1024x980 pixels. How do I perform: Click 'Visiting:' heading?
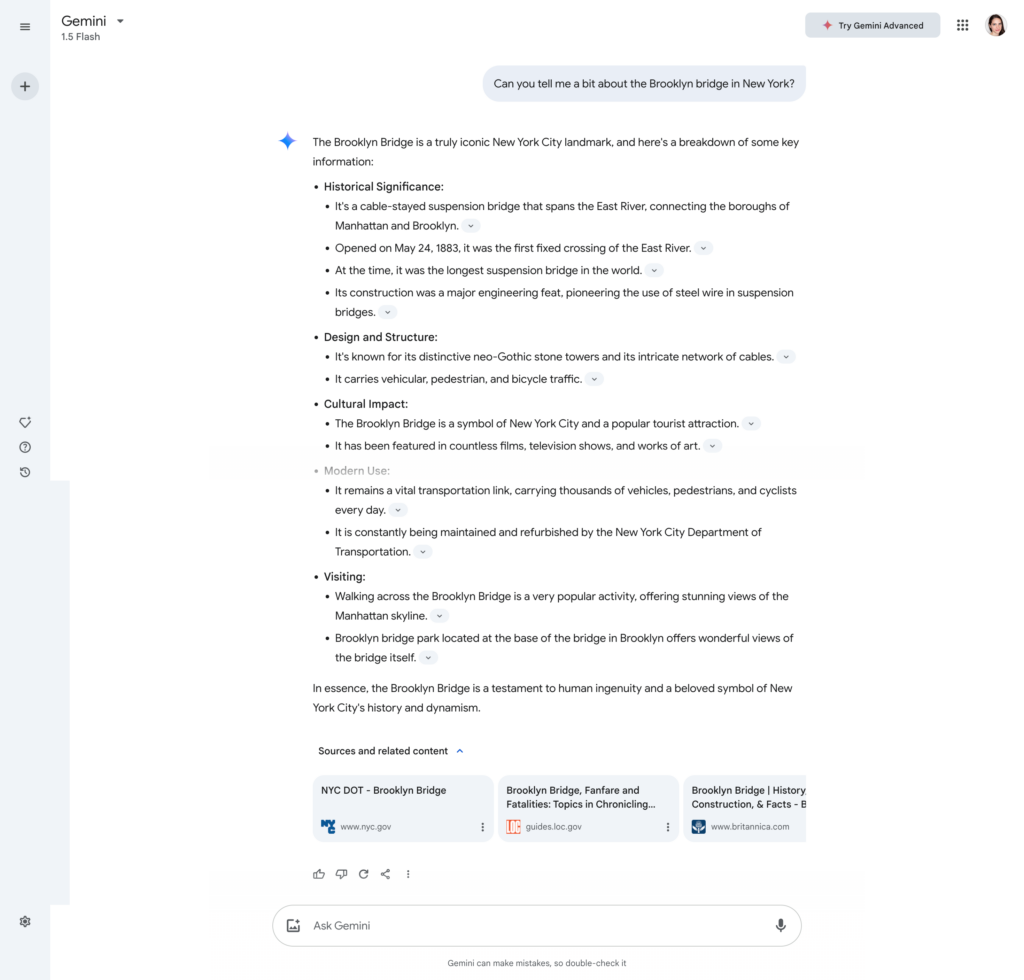[x=344, y=577]
